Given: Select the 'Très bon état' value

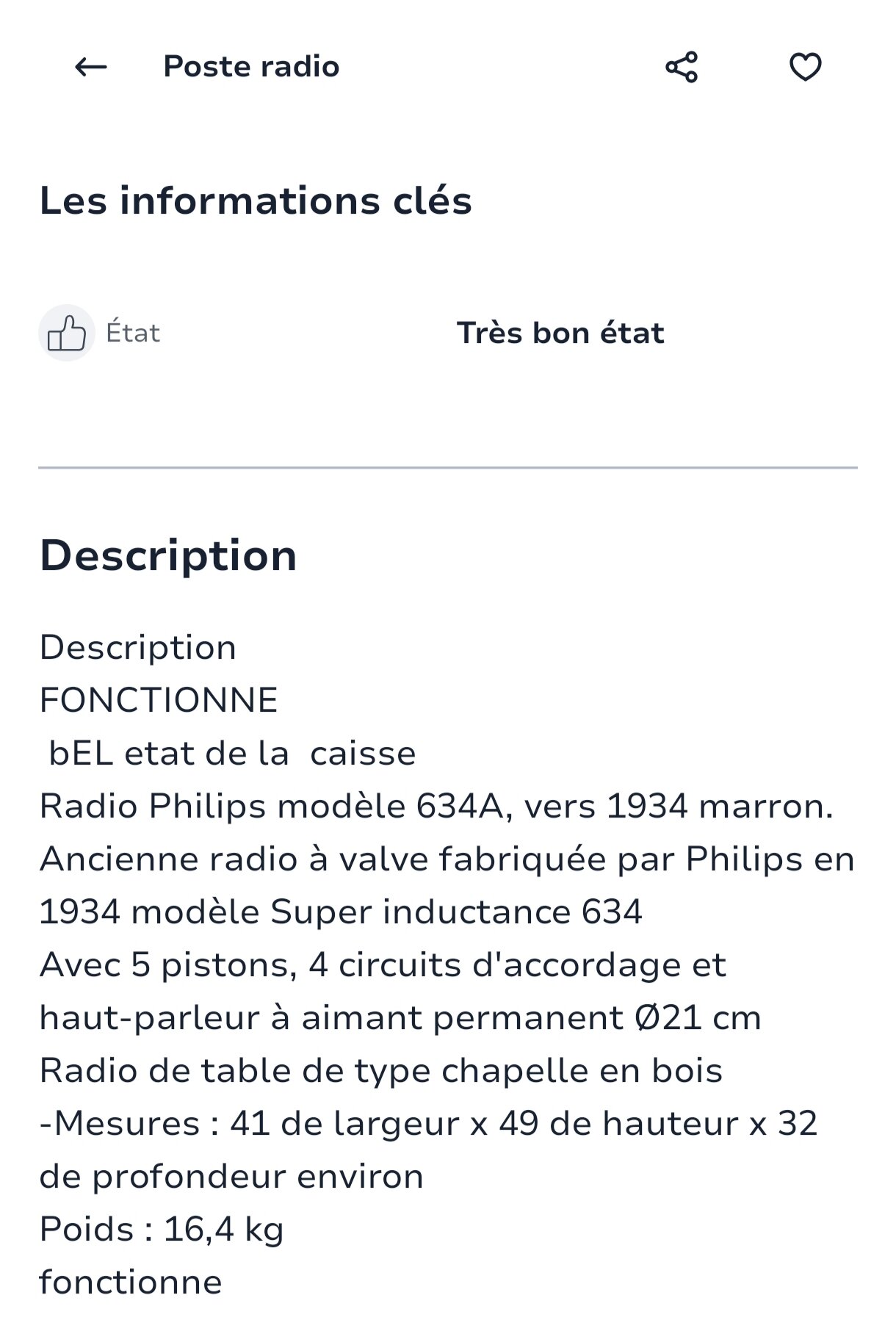Looking at the screenshot, I should (x=560, y=333).
